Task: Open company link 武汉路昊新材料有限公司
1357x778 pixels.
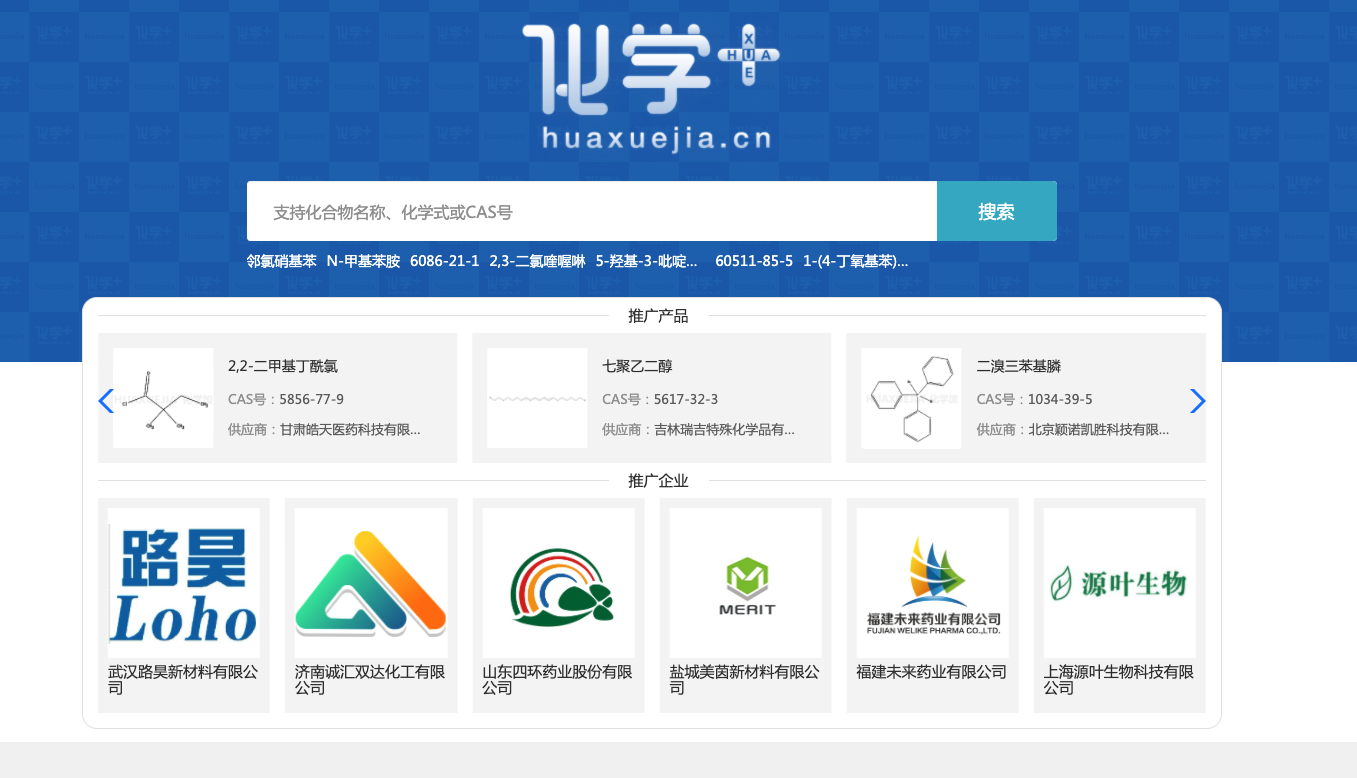Action: (184, 680)
